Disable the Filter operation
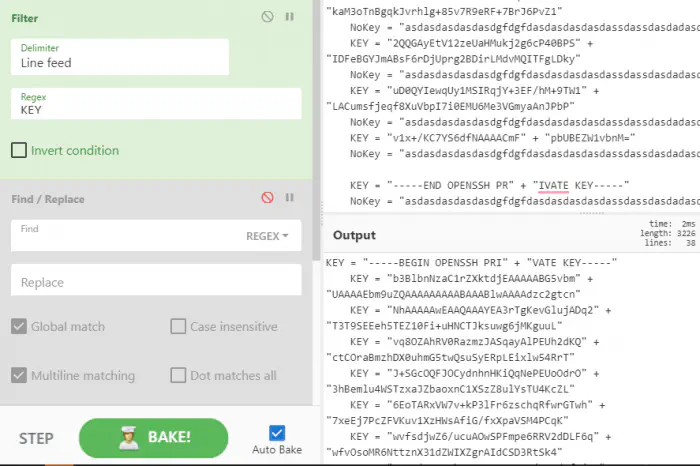Screen dimensions: 700x466 click(267, 17)
